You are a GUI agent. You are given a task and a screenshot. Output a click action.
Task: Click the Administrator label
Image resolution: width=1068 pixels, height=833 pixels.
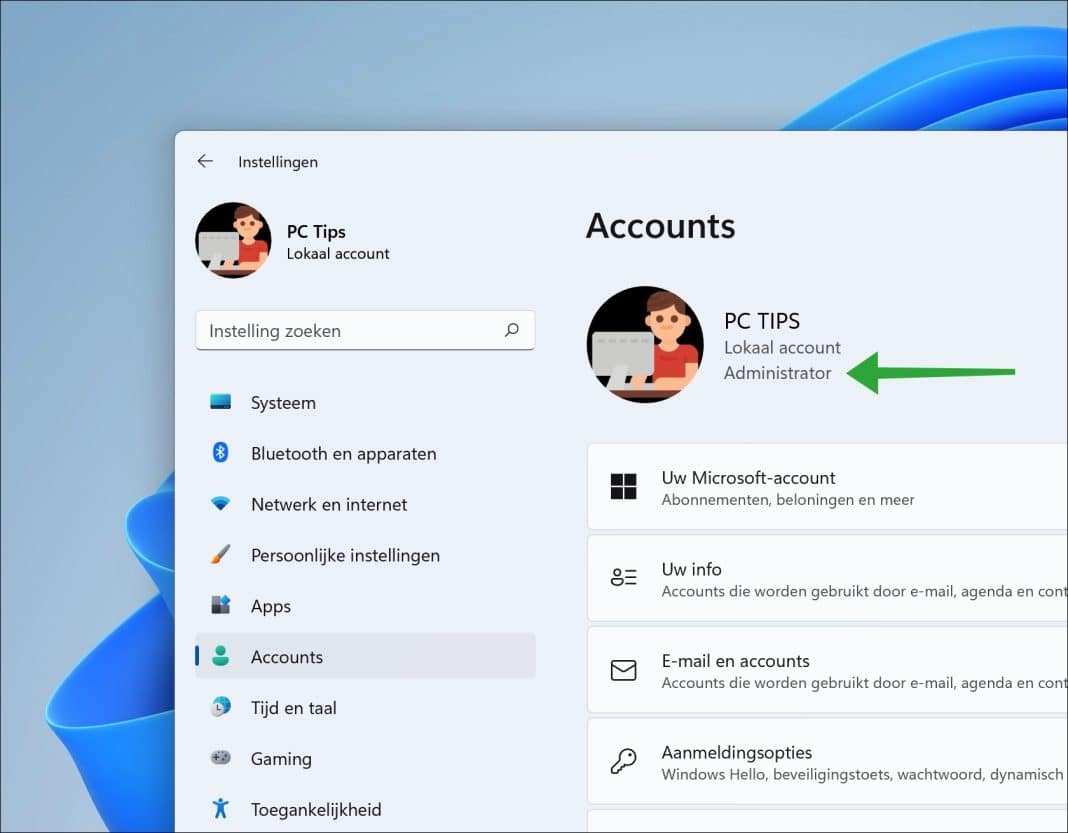(x=777, y=373)
